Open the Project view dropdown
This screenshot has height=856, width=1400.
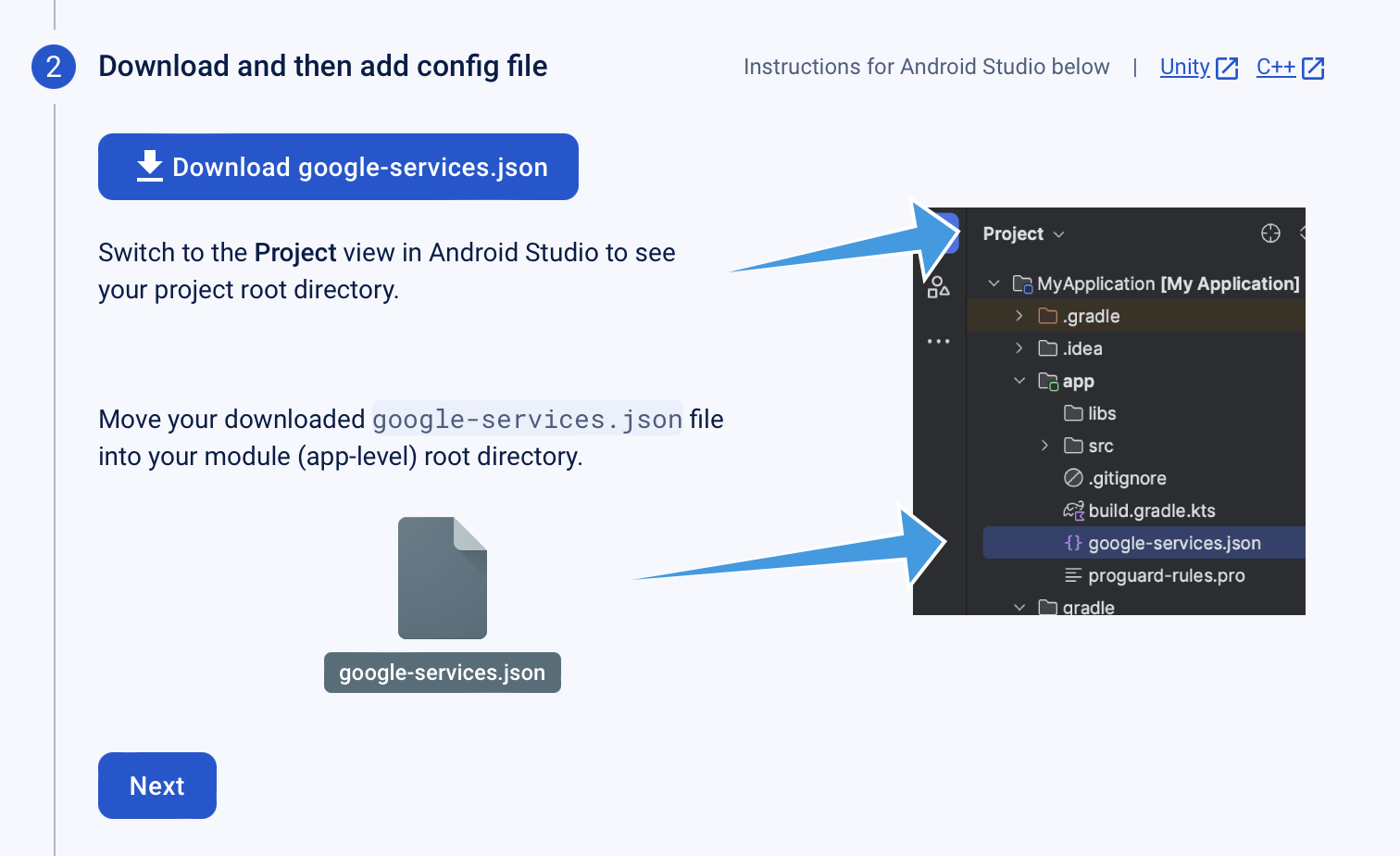(1058, 233)
